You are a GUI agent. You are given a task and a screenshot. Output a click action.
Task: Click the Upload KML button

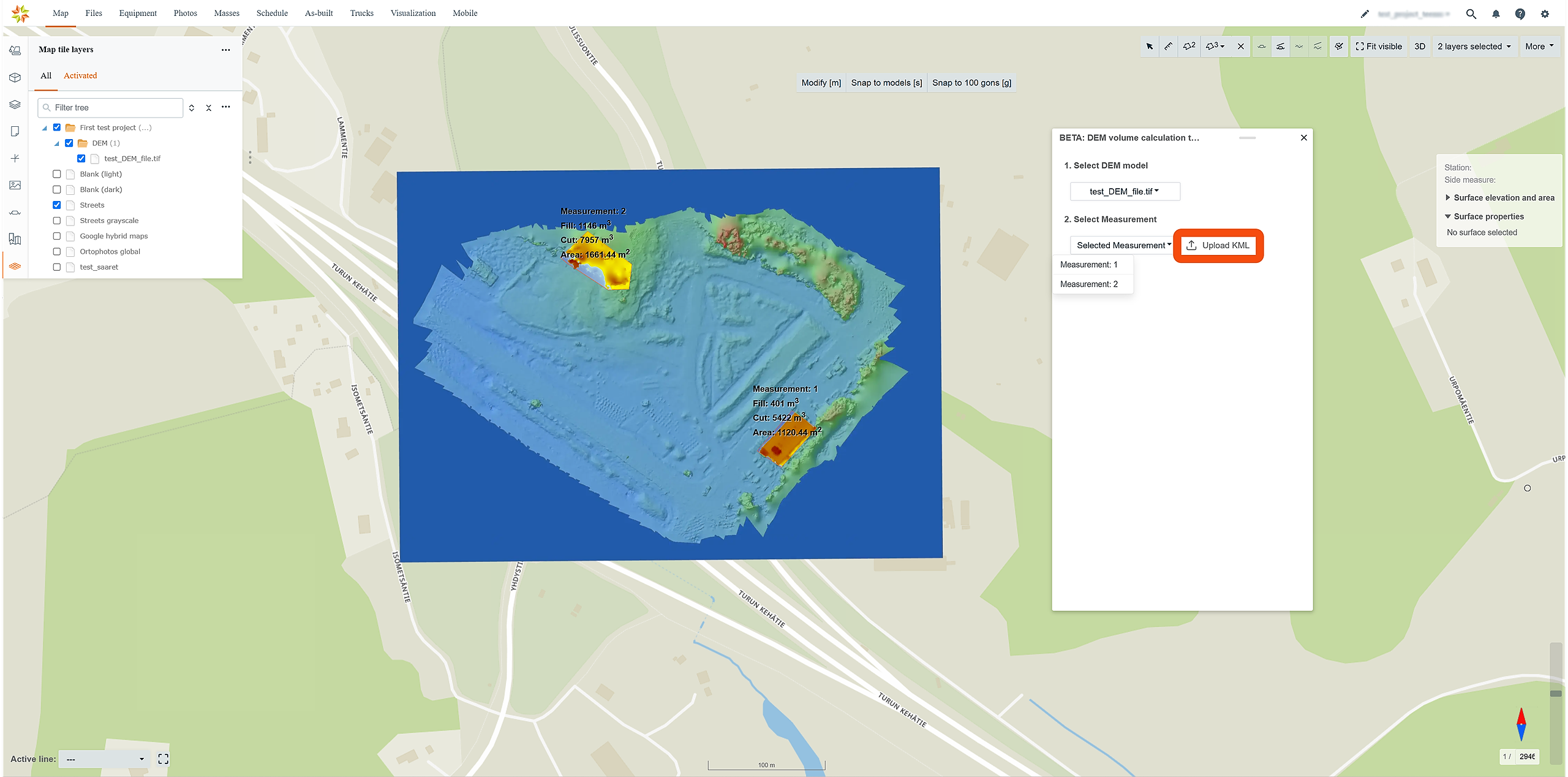point(1218,246)
